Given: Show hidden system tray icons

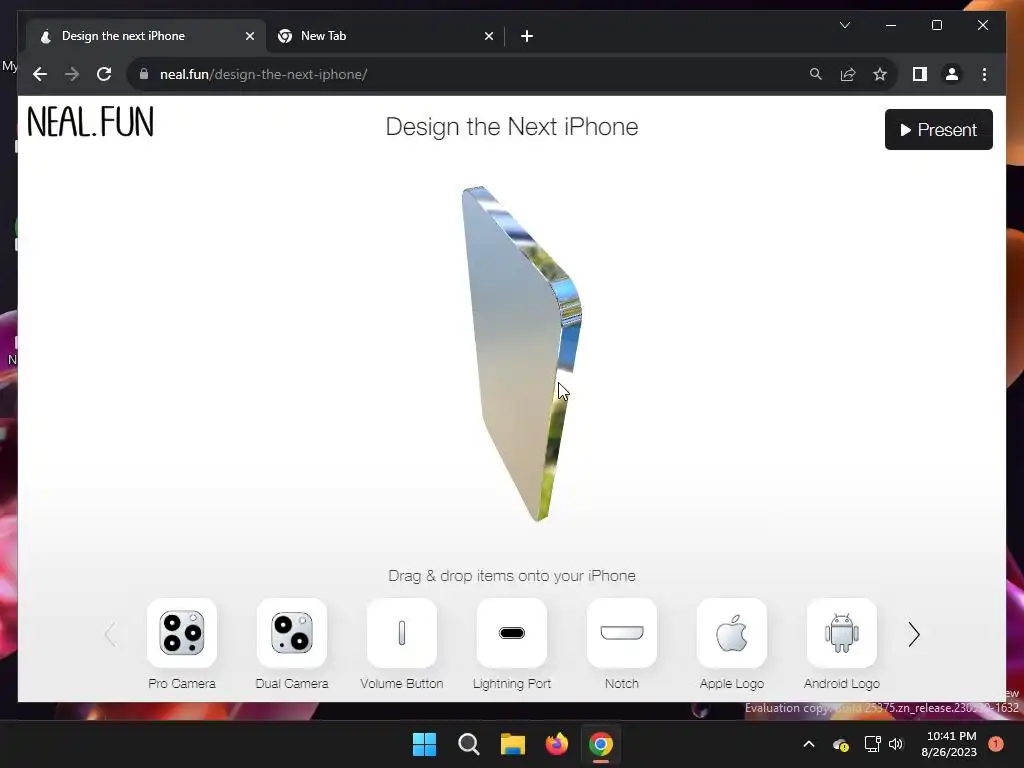Looking at the screenshot, I should pyautogui.click(x=808, y=744).
